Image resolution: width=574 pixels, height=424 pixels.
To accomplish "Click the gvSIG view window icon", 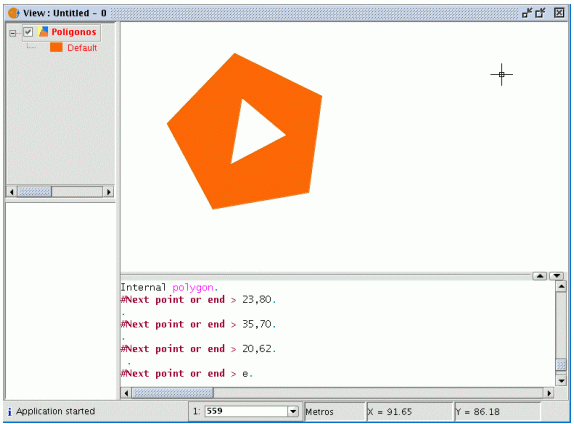I will point(14,13).
